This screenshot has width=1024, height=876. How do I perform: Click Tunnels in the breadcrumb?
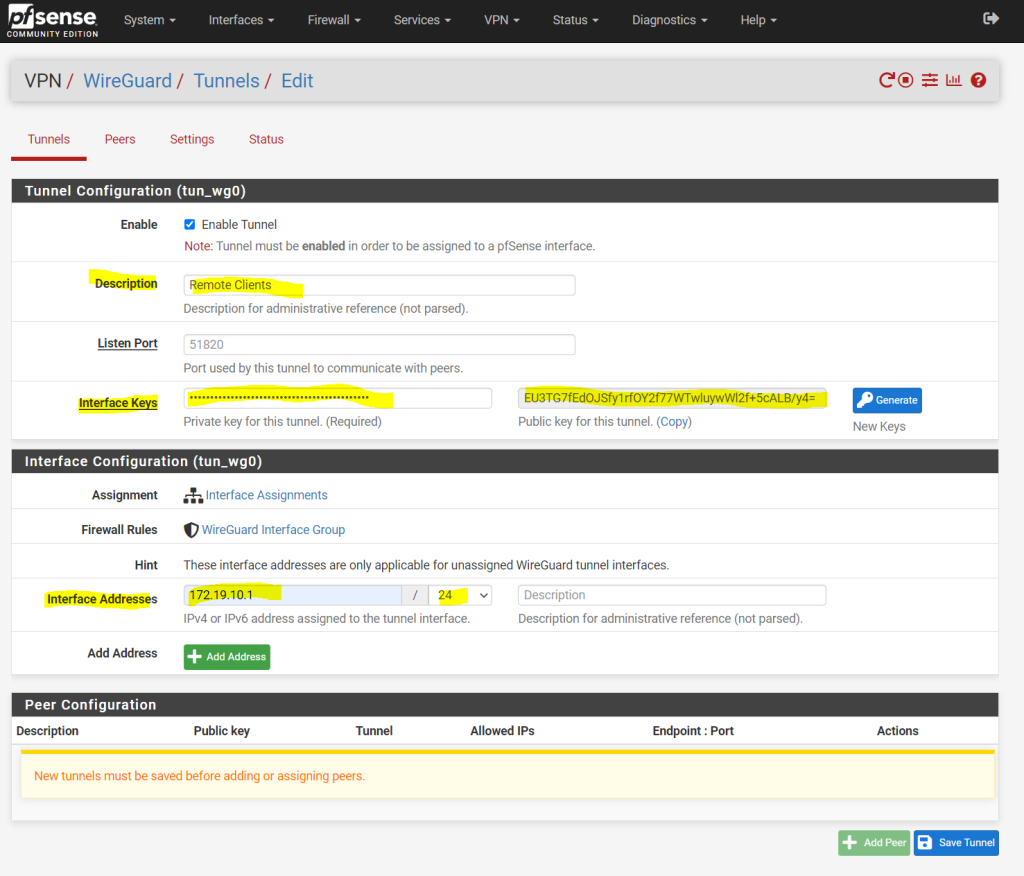[x=227, y=80]
